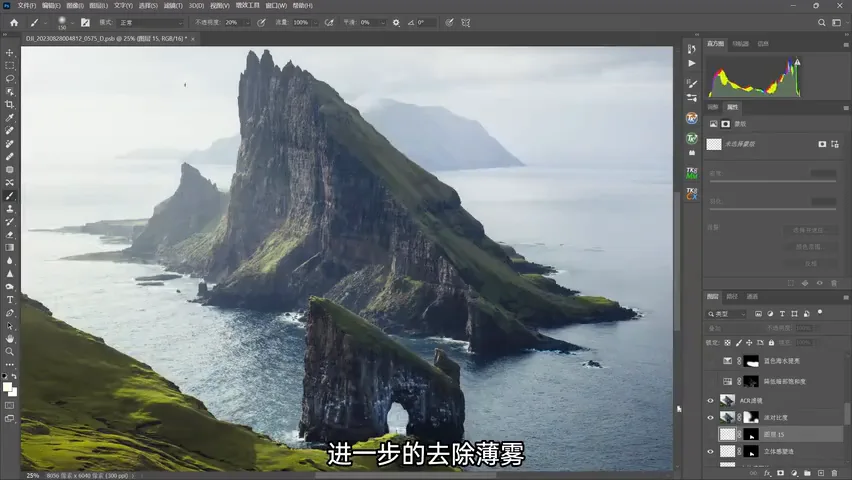Select the Brush tool in left toolbar

tap(10, 196)
